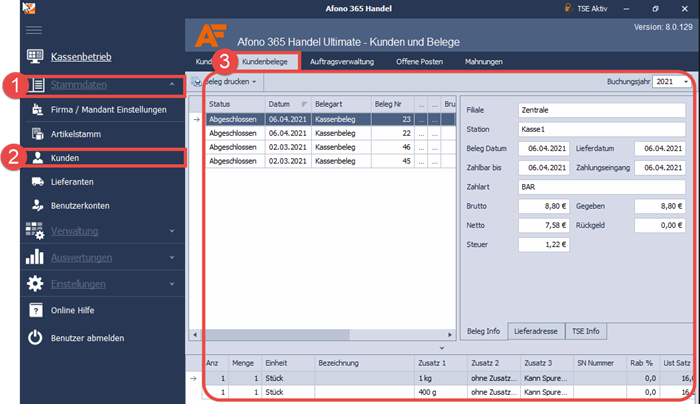Click the Benutzer abmelden power icon
The height and width of the screenshot is (404, 700).
(35, 338)
